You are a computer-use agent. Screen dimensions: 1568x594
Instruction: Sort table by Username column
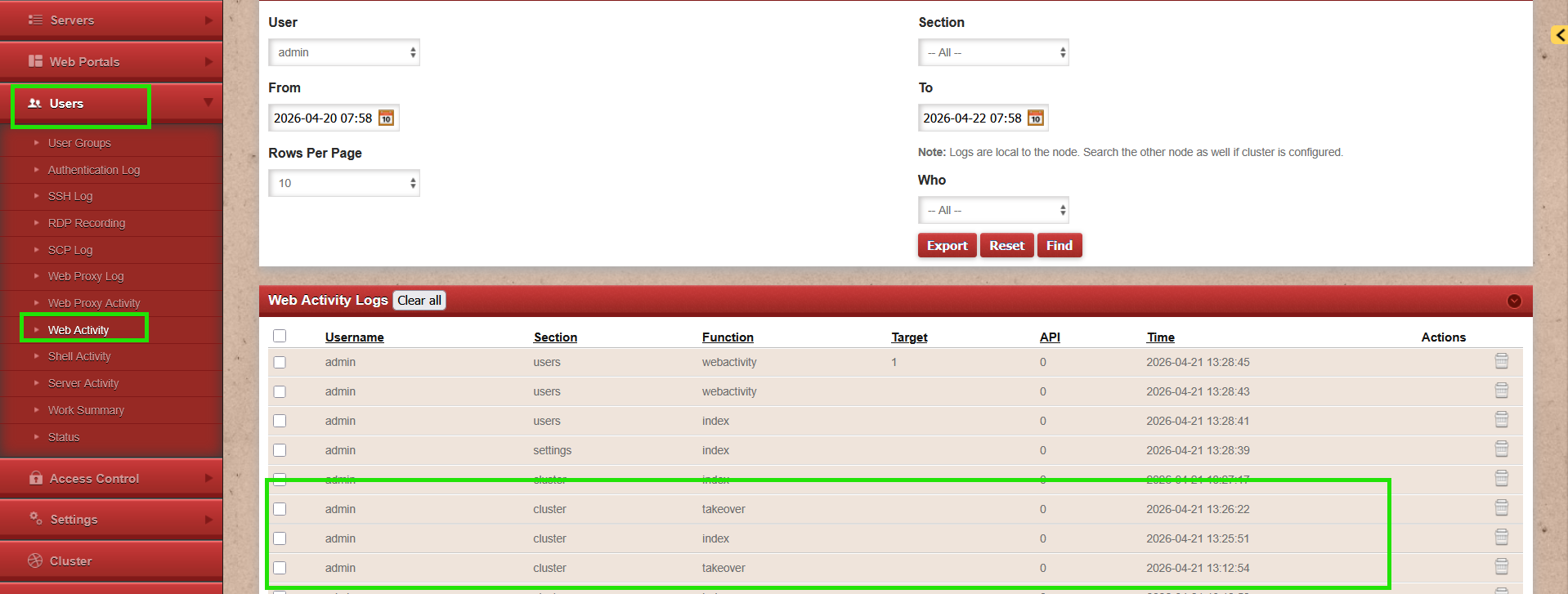point(354,337)
